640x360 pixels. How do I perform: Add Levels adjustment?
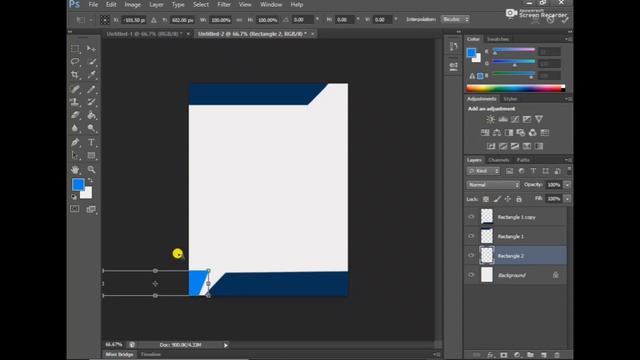503,119
